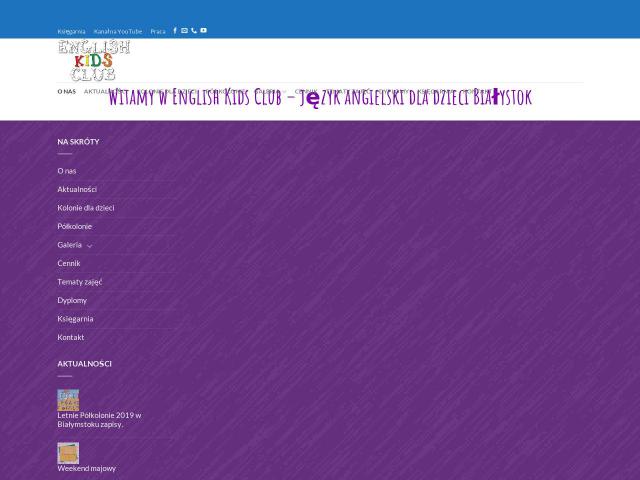Click the English Kids Club logo
The height and width of the screenshot is (480, 640).
[94, 60]
